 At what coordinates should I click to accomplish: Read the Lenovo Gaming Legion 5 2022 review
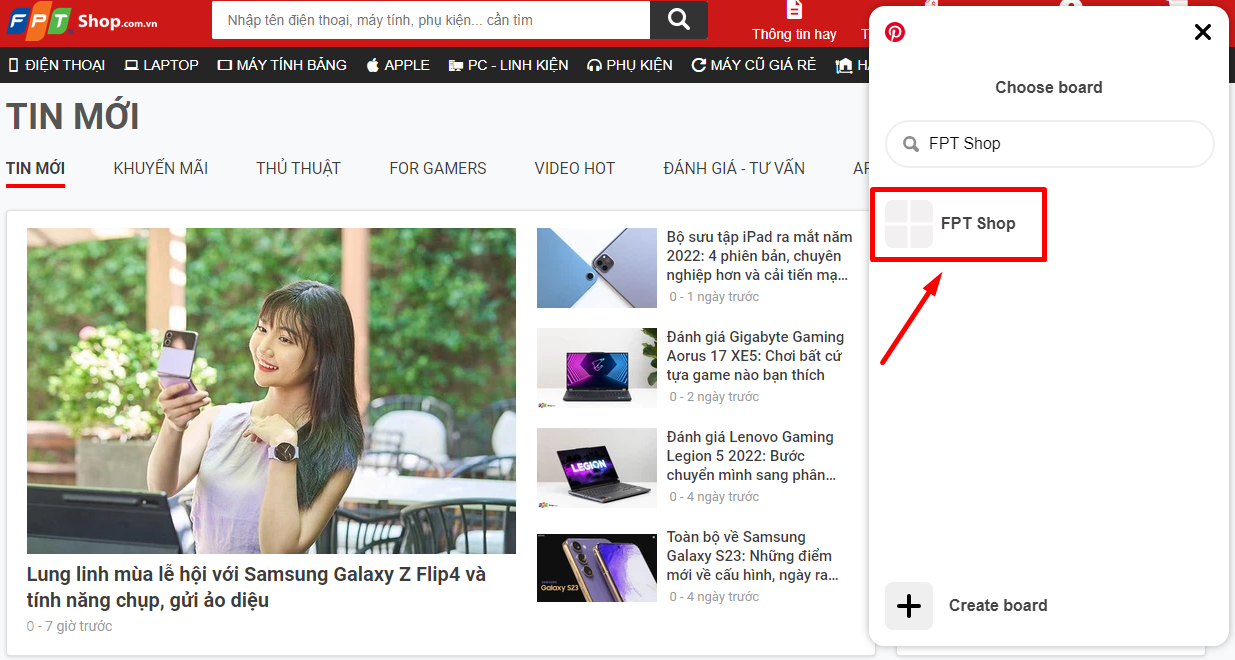(x=752, y=456)
